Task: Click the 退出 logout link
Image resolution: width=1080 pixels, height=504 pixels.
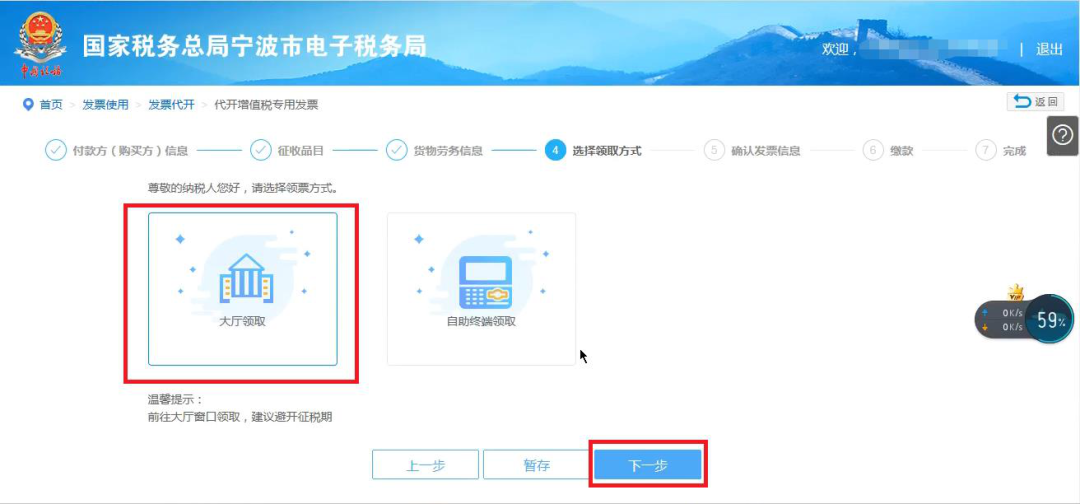Action: click(x=1049, y=49)
